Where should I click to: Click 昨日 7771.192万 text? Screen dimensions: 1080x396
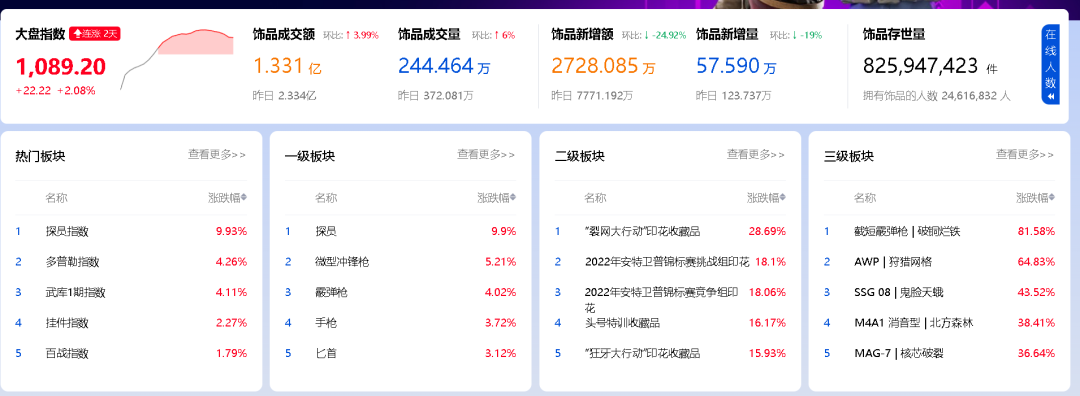(591, 96)
